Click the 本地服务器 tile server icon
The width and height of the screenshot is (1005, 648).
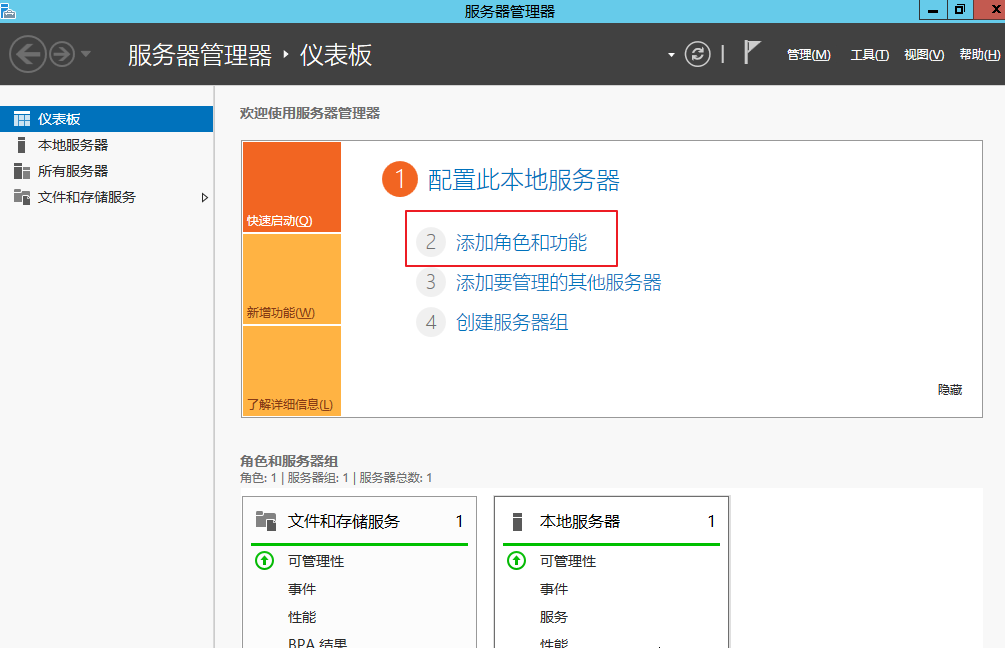pos(518,522)
